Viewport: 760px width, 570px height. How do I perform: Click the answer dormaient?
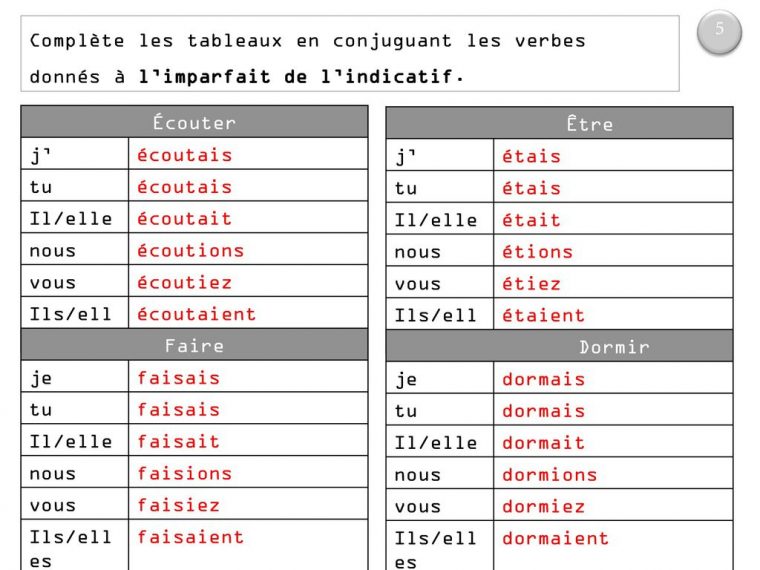555,539
